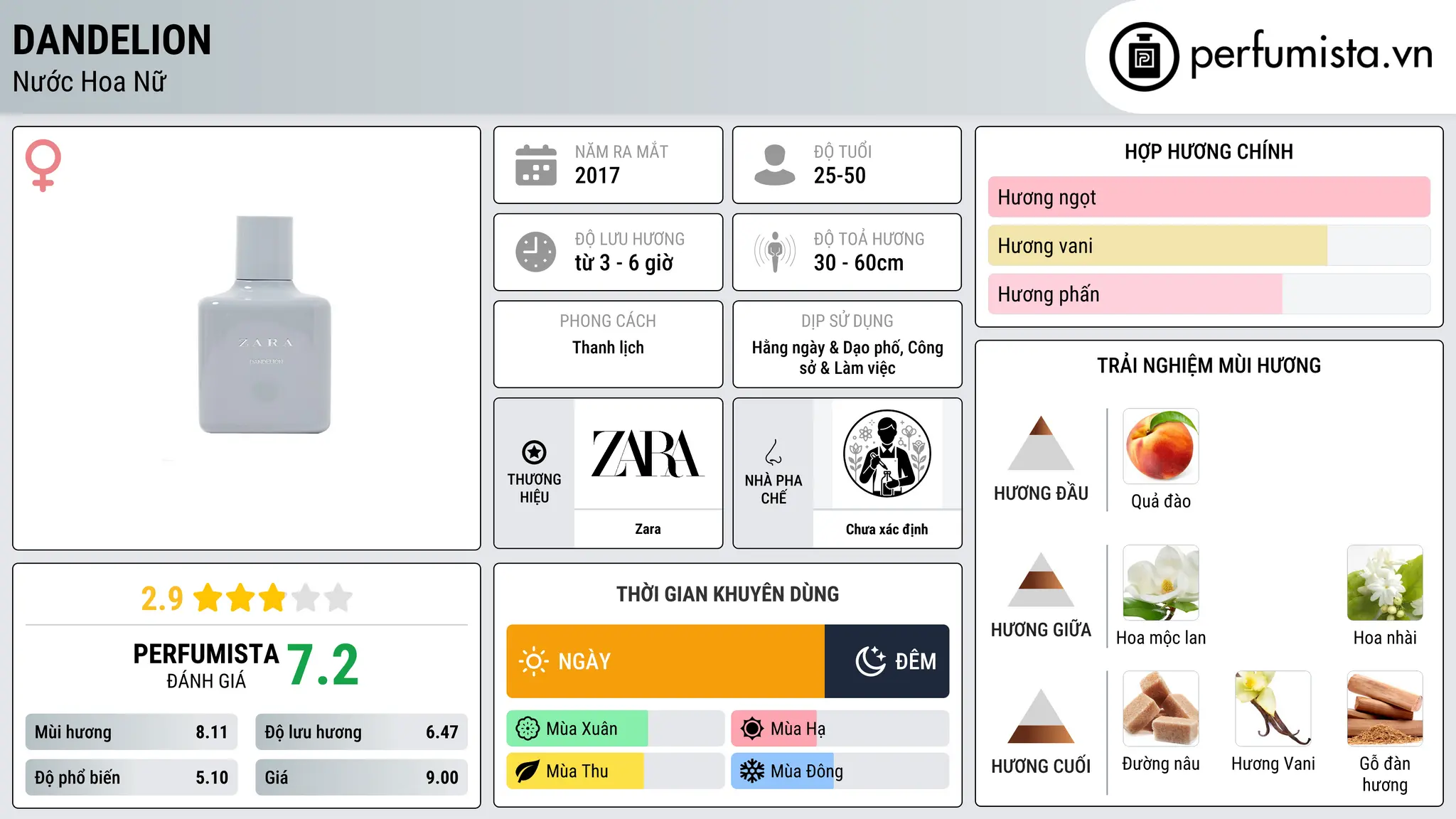
Task: Click the Zara brand name caption
Action: [648, 529]
